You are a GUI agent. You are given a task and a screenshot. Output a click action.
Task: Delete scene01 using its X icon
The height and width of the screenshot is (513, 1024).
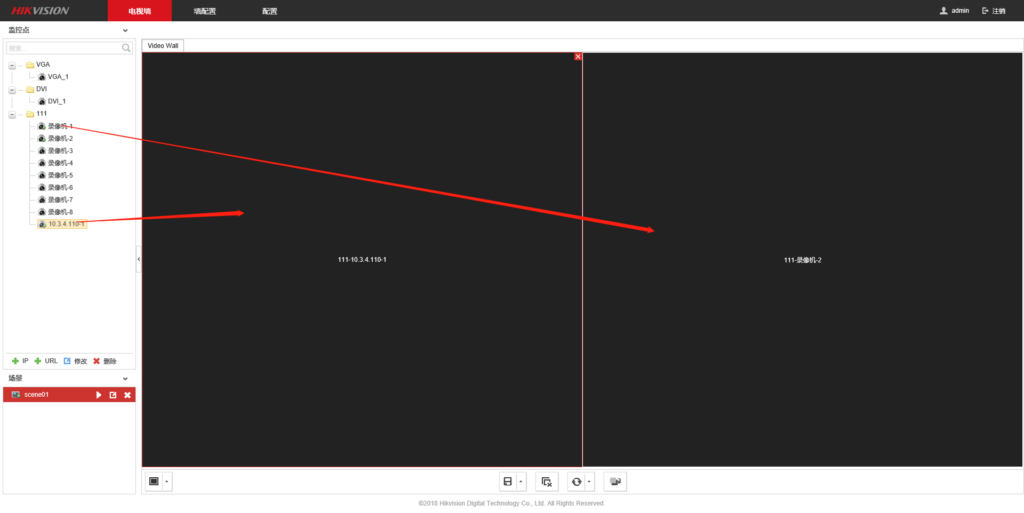[127, 395]
